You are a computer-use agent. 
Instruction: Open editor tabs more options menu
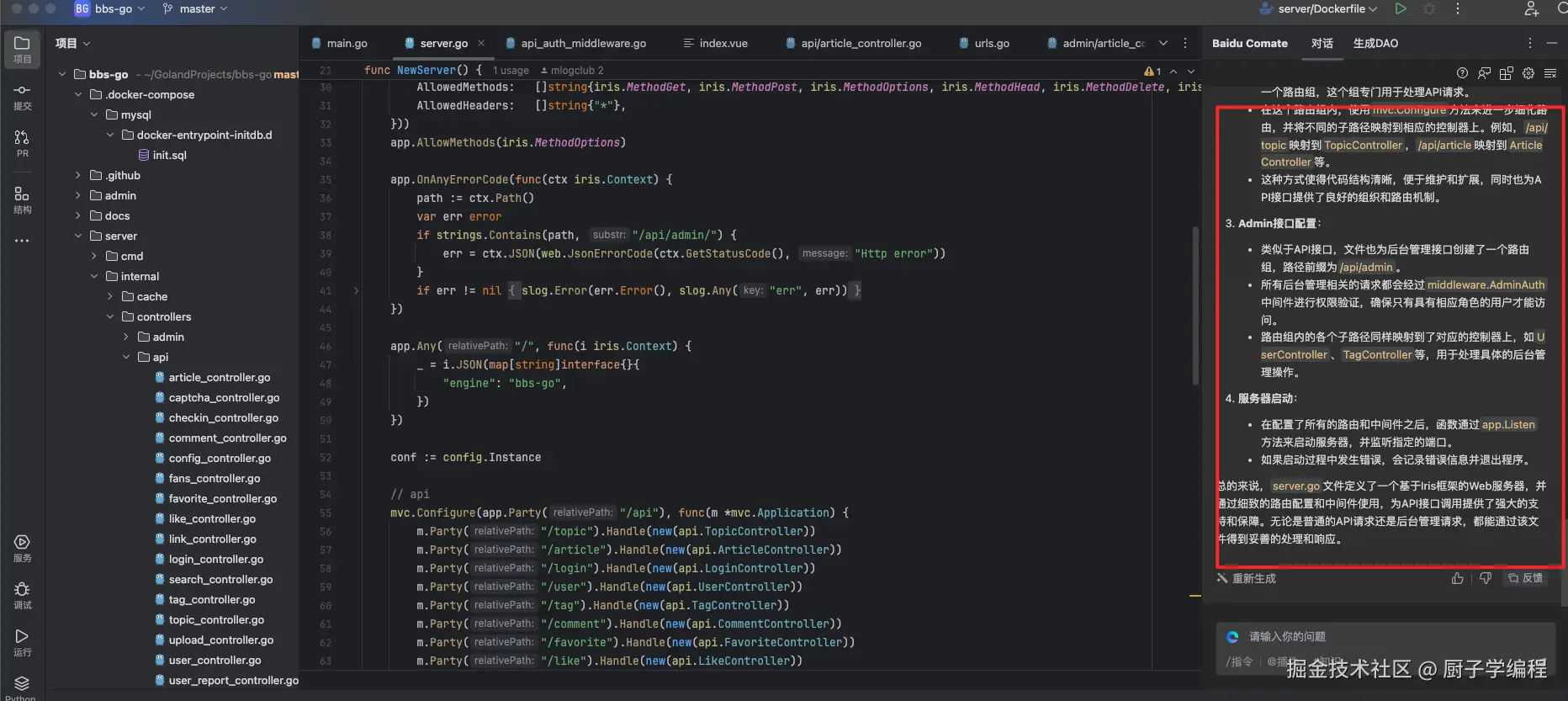point(1185,43)
